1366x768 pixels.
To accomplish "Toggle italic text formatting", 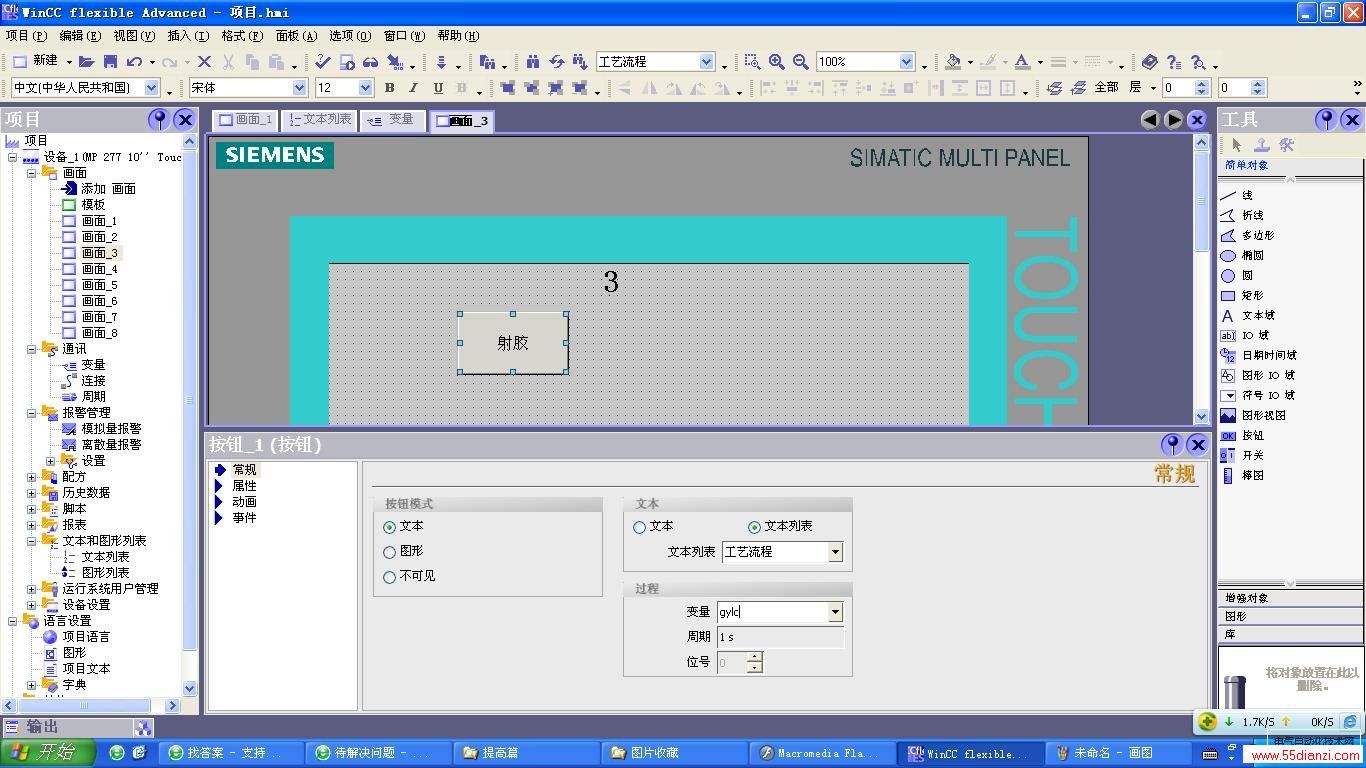I will (414, 88).
